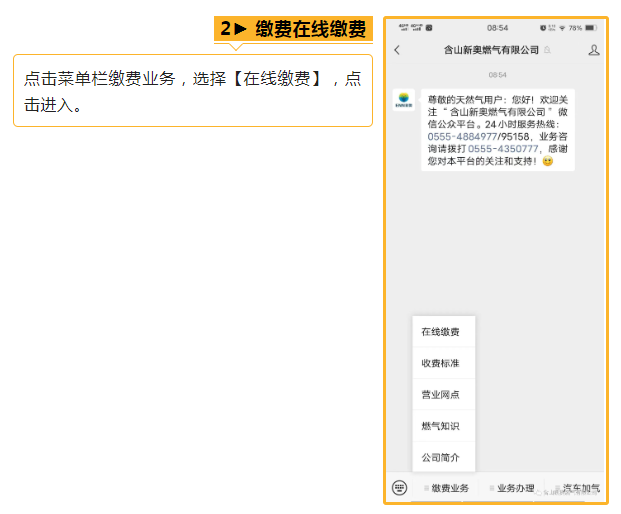
Task: Tap the chat timestamp 08:54
Action: click(x=497, y=75)
